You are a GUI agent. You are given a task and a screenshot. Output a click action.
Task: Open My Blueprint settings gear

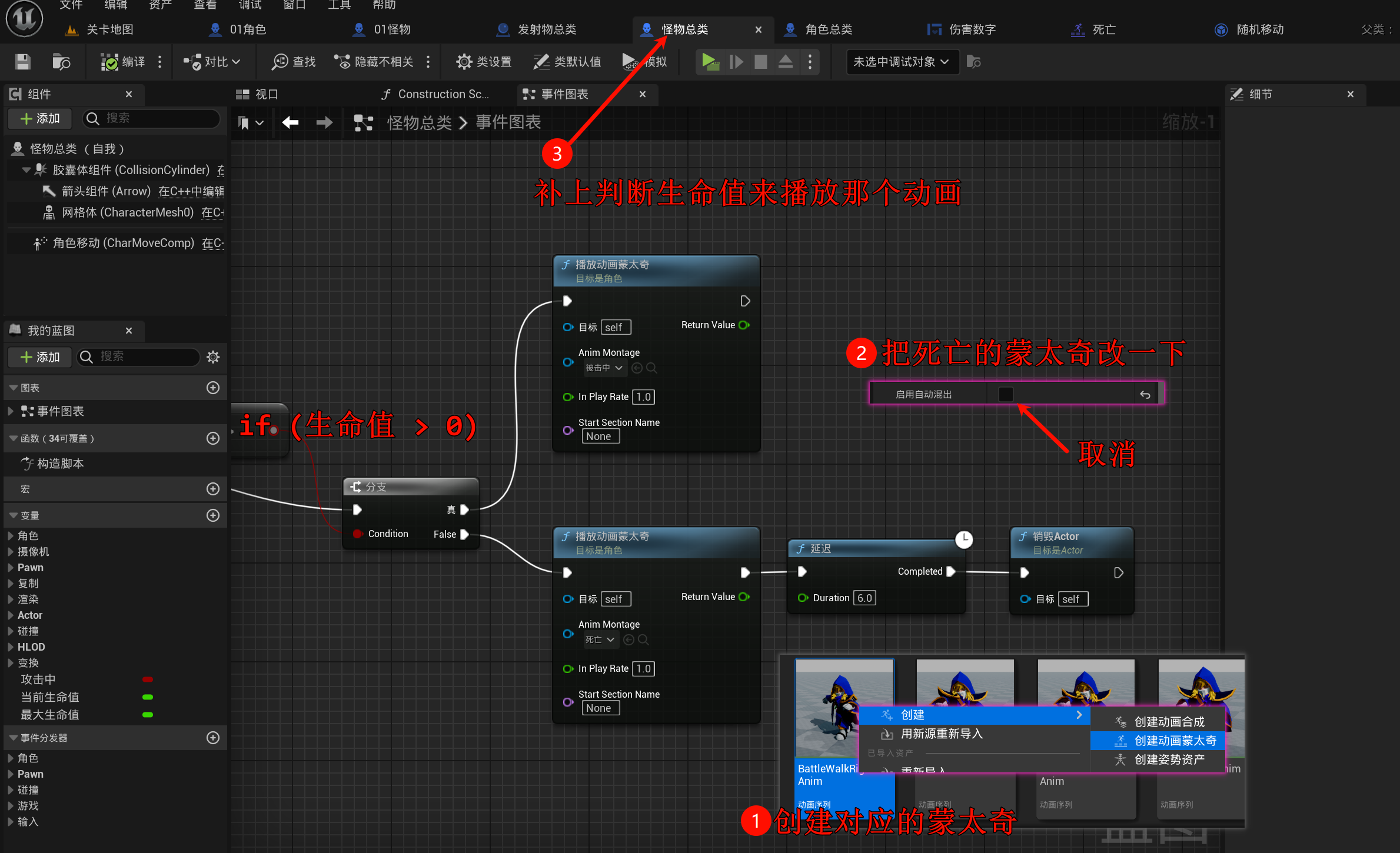point(213,356)
